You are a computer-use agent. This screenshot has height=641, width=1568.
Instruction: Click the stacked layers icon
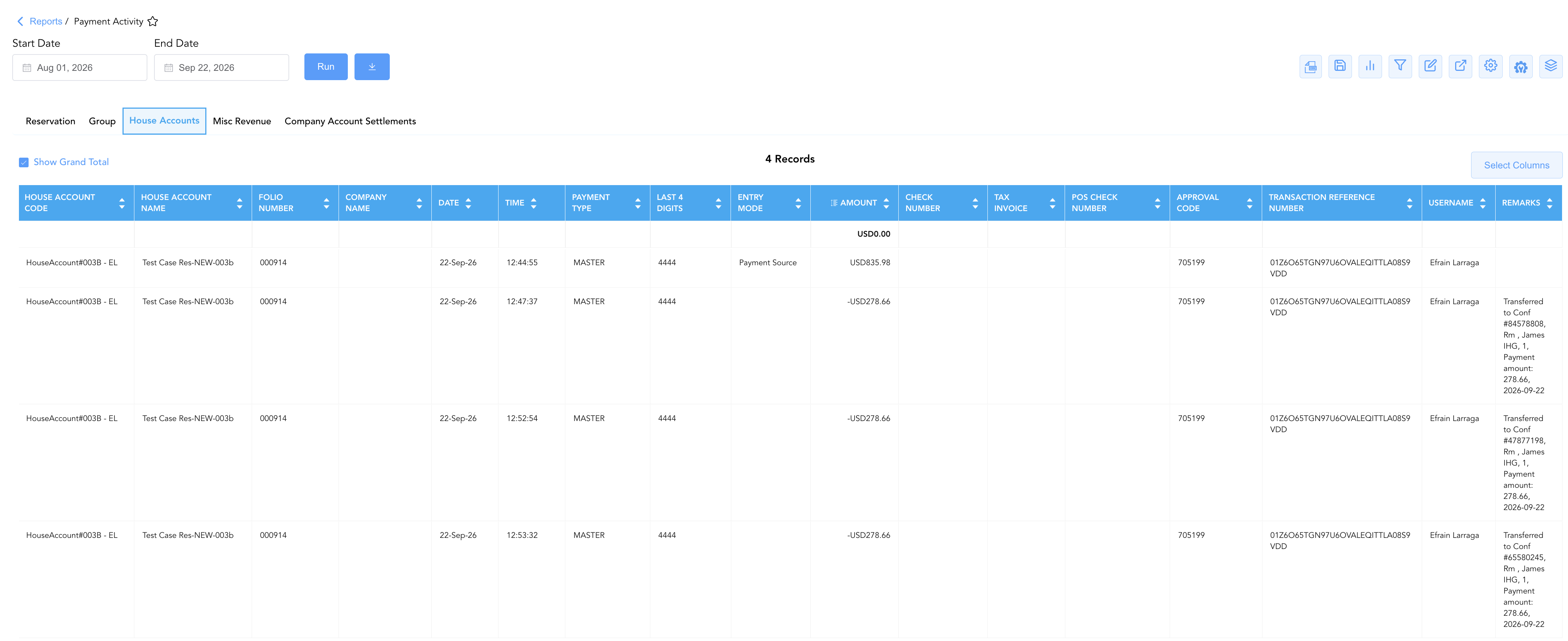coord(1551,66)
